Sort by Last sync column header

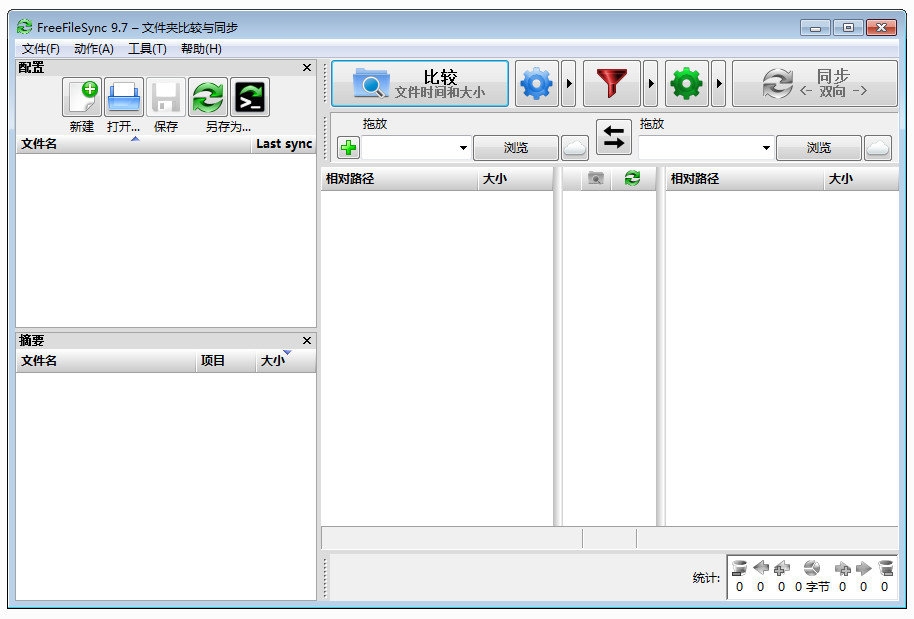[x=284, y=144]
